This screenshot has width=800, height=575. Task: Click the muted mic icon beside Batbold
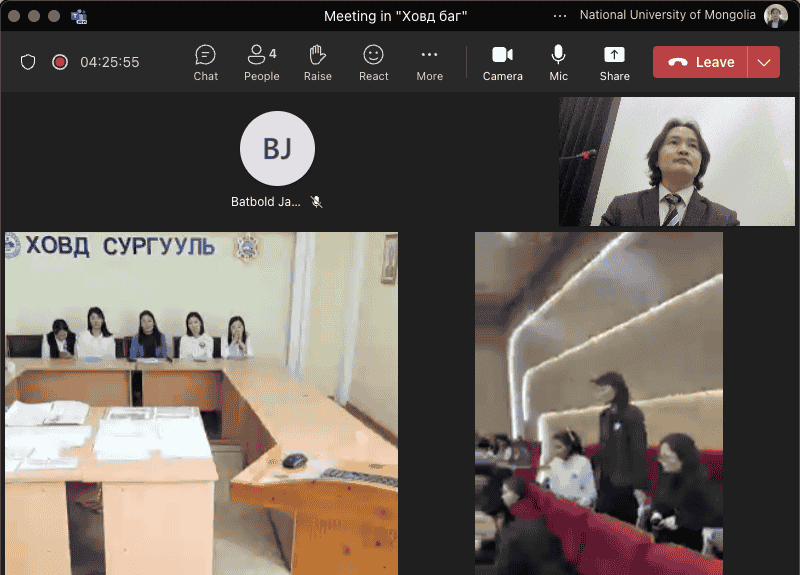coord(316,202)
